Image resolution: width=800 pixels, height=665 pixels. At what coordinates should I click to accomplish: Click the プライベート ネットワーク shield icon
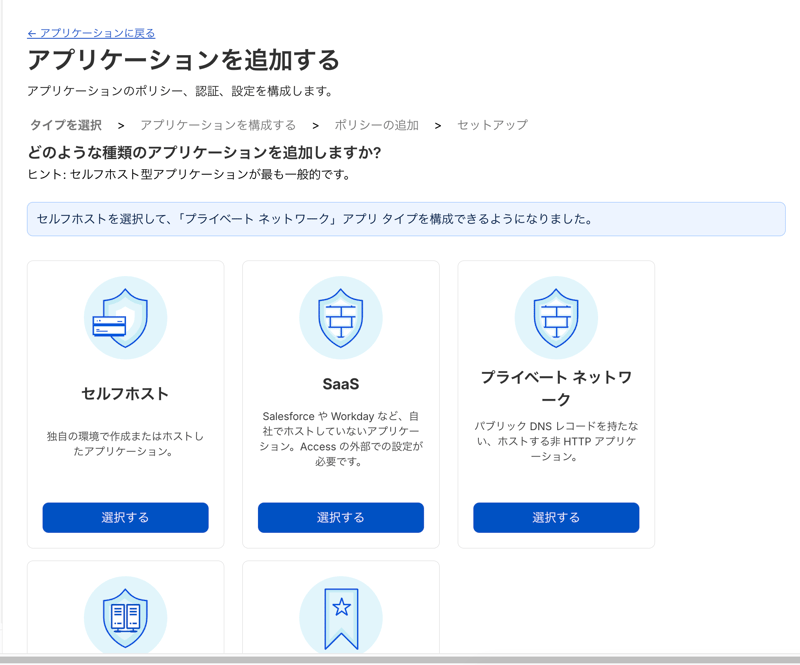(x=556, y=317)
